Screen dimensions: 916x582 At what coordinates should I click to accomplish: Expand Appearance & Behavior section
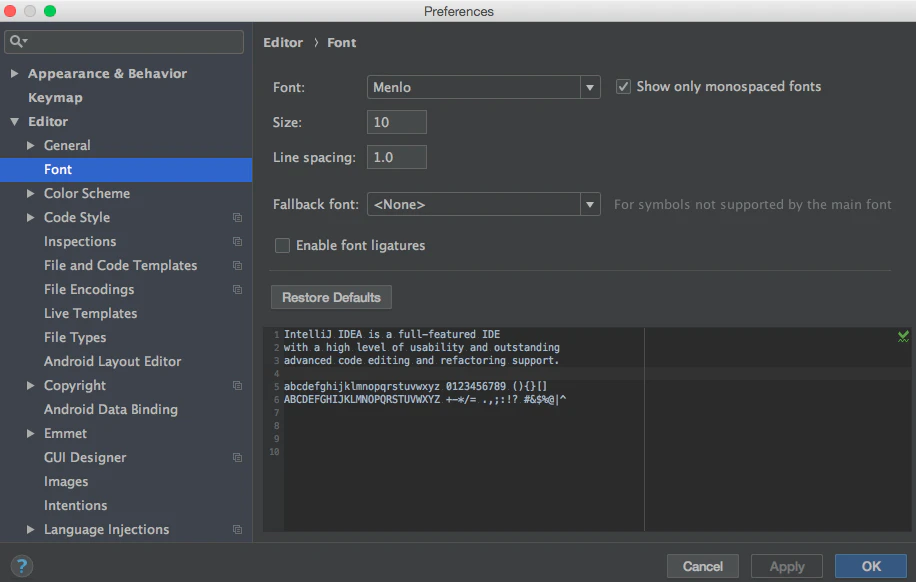[x=15, y=73]
